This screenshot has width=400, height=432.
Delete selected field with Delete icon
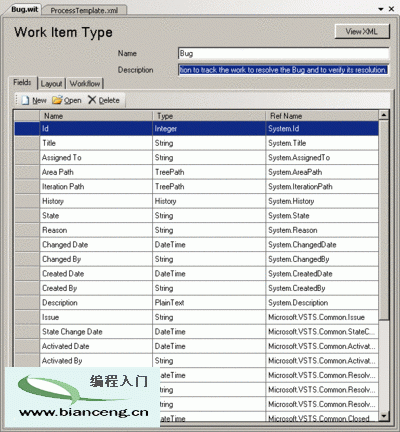point(92,100)
